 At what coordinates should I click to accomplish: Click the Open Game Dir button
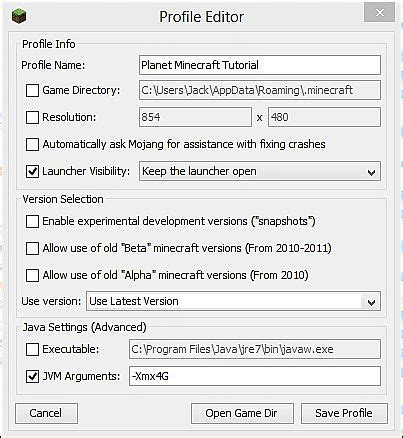click(x=242, y=413)
